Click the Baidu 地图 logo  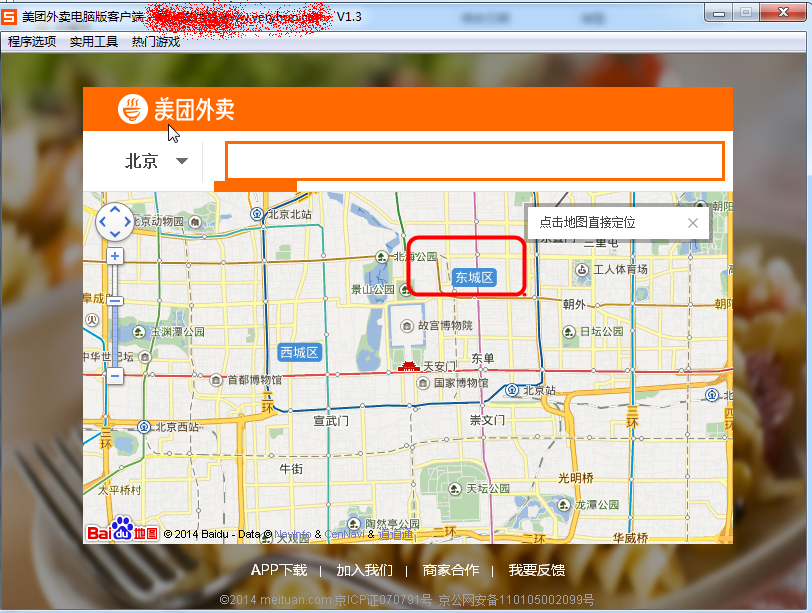tap(122, 529)
